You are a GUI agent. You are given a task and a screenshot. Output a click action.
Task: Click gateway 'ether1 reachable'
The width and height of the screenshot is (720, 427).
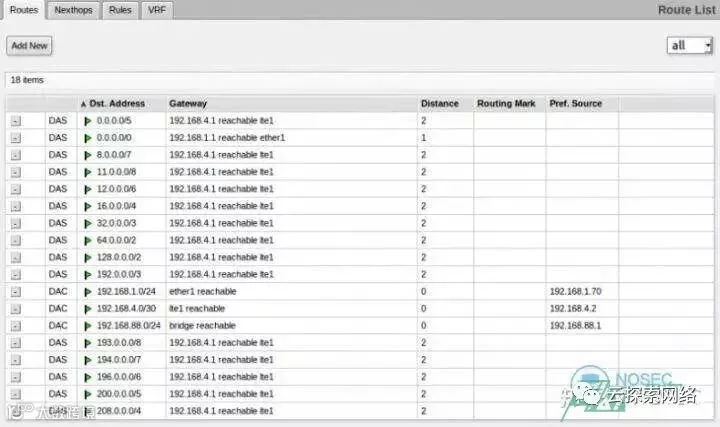[x=202, y=292]
